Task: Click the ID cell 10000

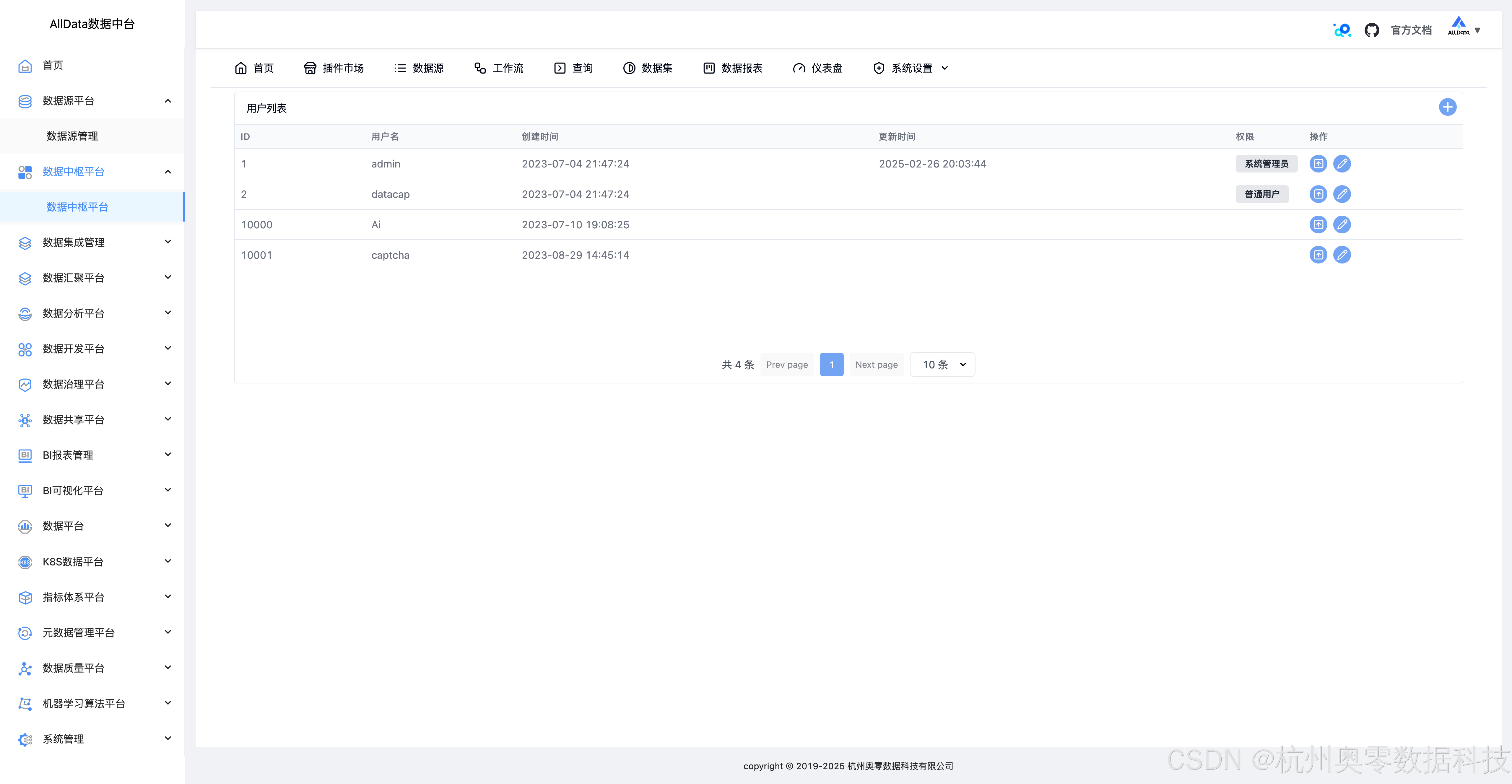Action: [x=256, y=225]
